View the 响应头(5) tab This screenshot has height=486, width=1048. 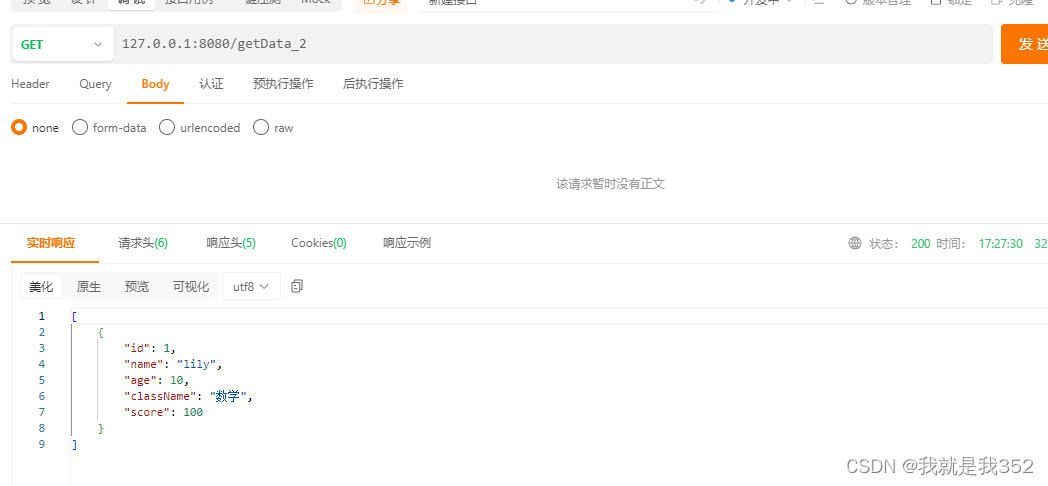(x=231, y=243)
